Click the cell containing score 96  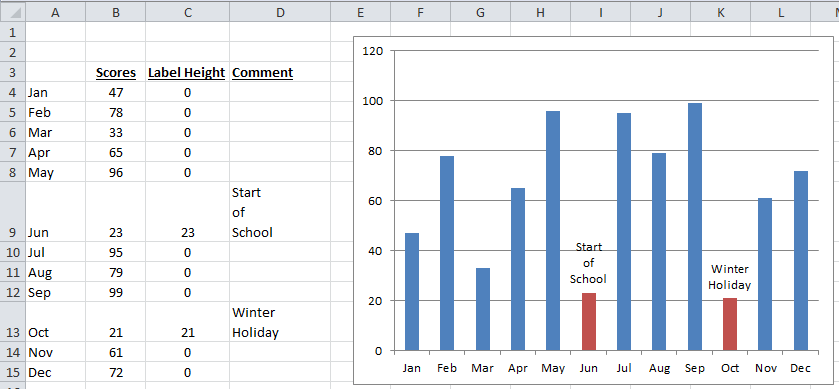(116, 172)
